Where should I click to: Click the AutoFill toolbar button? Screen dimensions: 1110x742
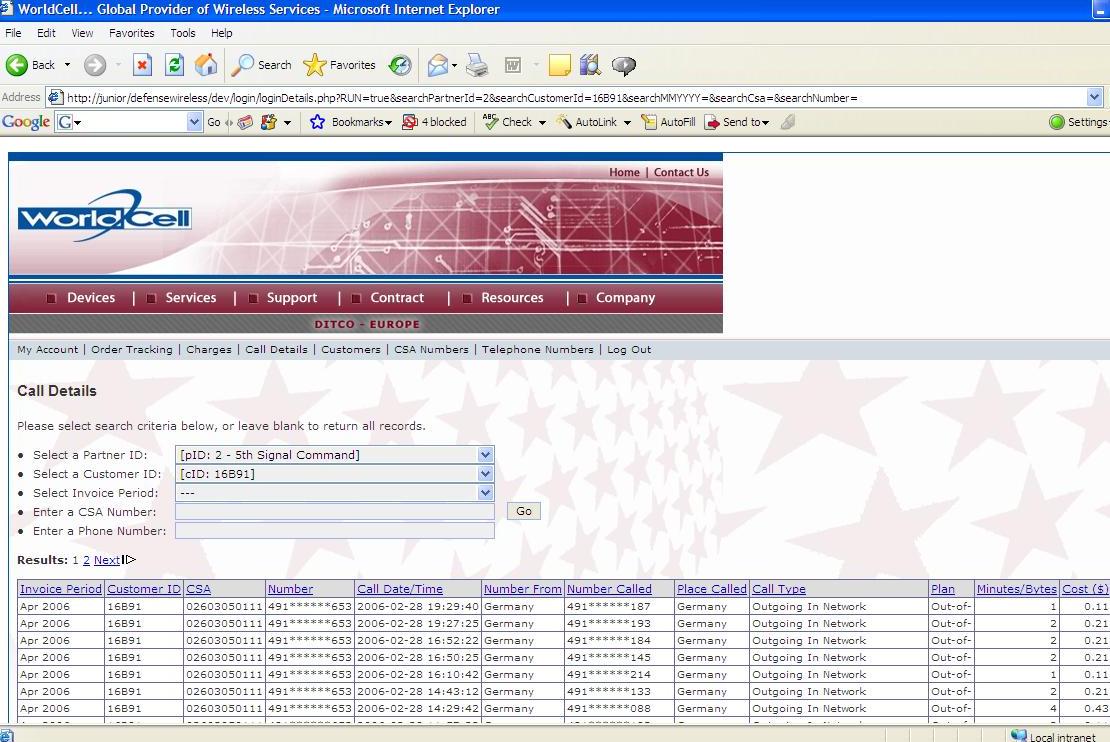[x=668, y=122]
